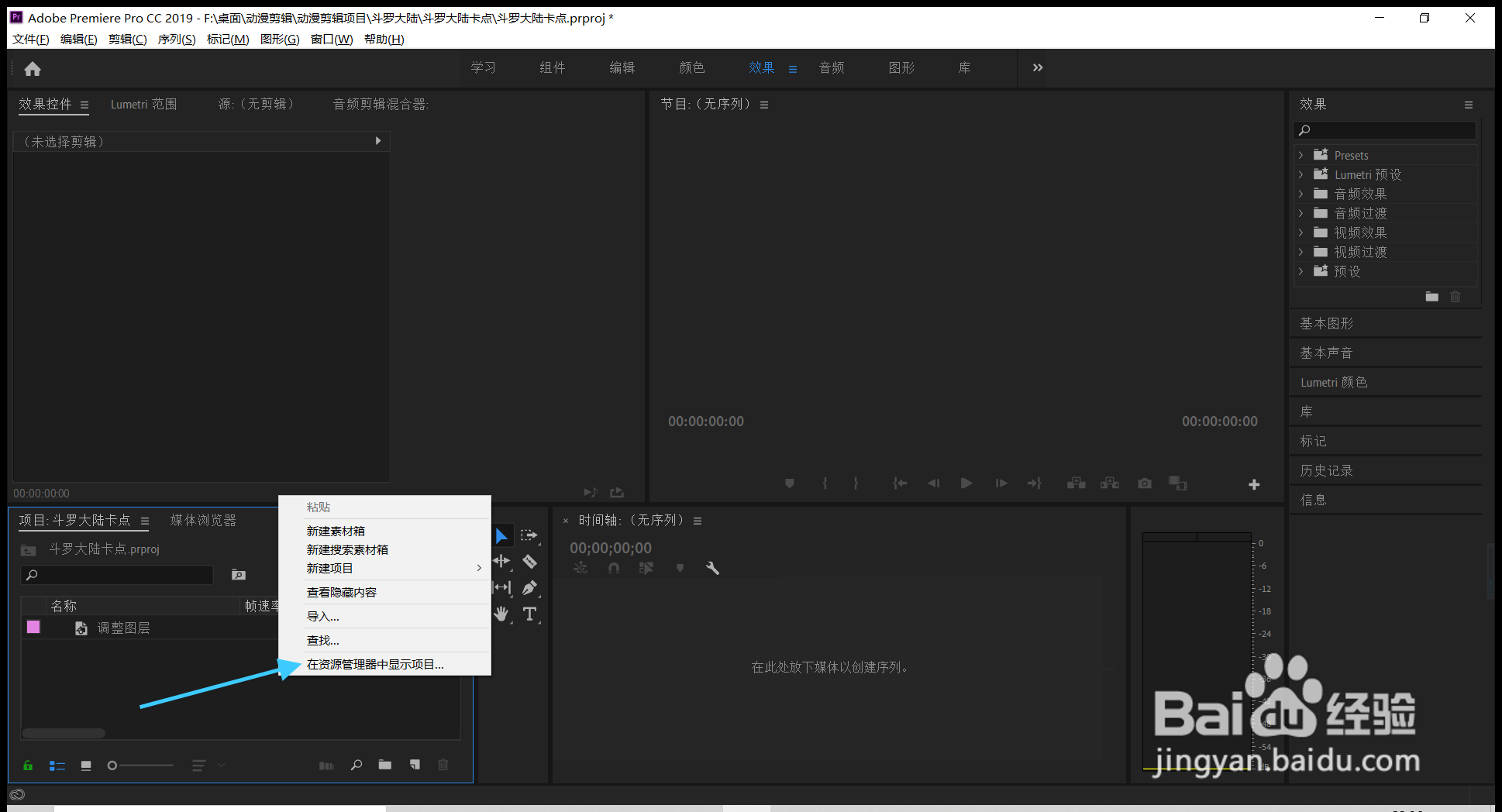
Task: Click Create new search bin icon
Action: click(239, 575)
